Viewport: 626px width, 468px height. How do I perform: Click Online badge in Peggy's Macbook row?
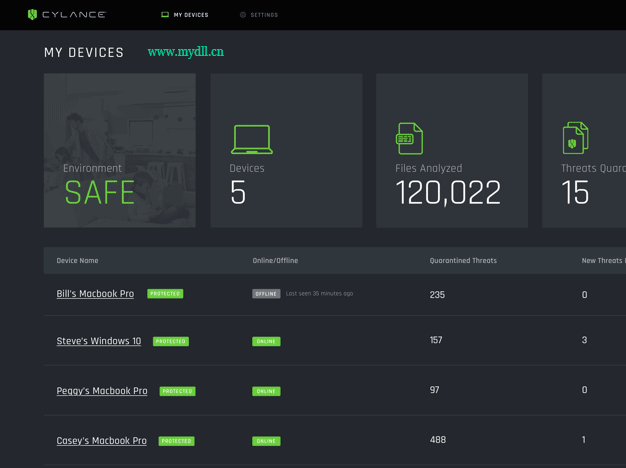(x=266, y=391)
